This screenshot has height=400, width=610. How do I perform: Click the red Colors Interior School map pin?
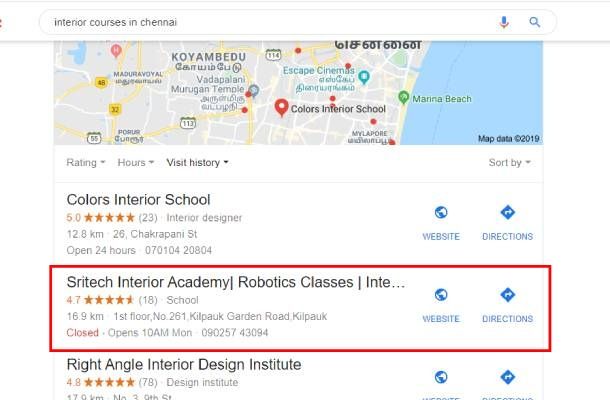pos(281,107)
